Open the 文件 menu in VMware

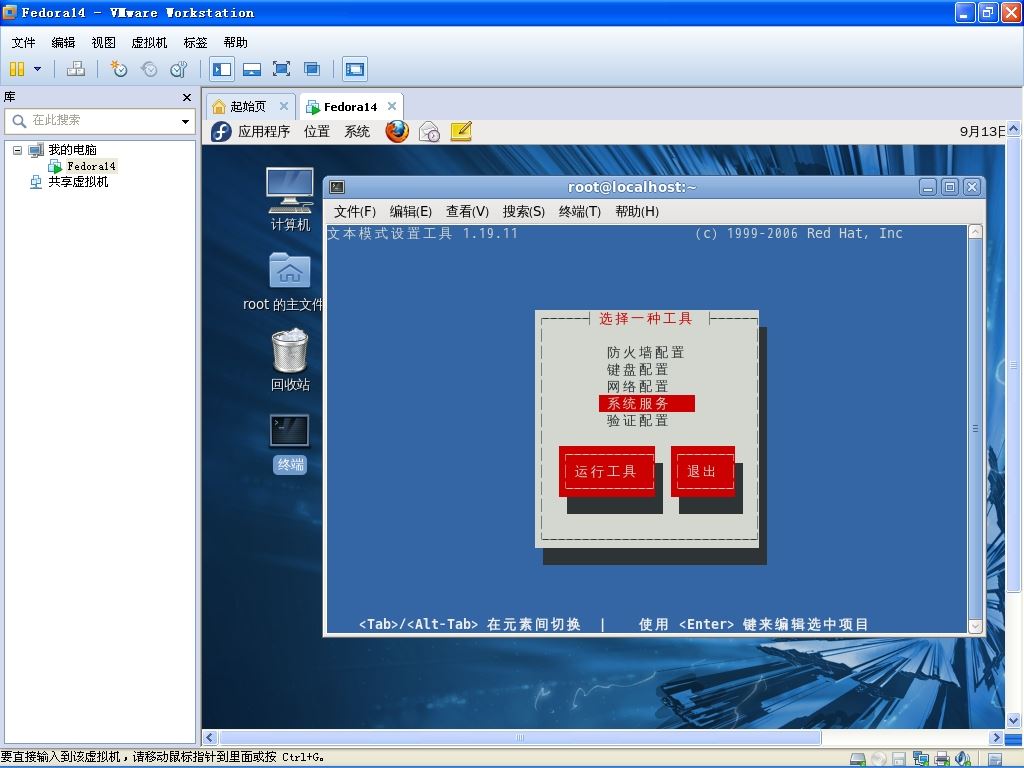(23, 42)
